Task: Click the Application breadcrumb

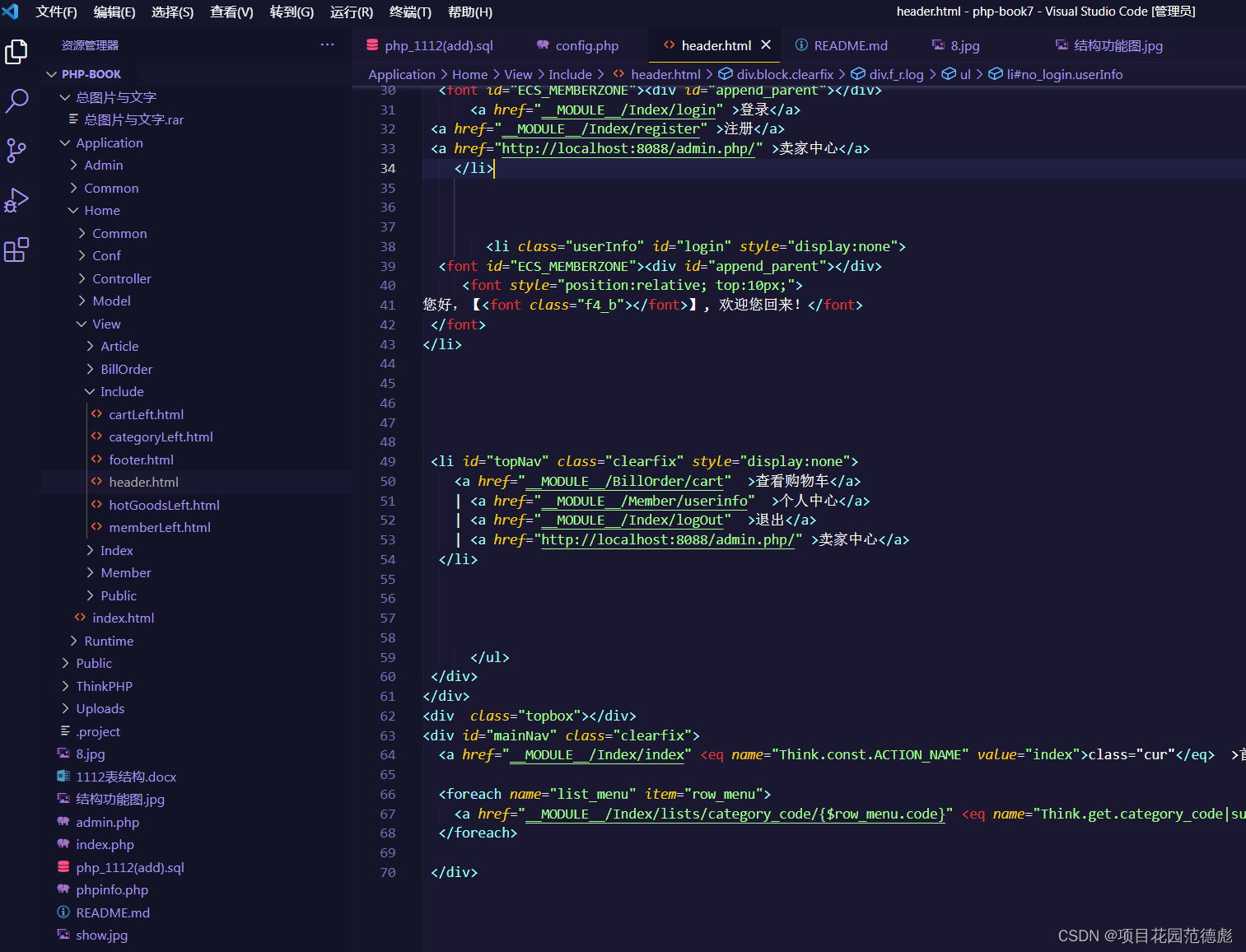Action: pos(402,74)
